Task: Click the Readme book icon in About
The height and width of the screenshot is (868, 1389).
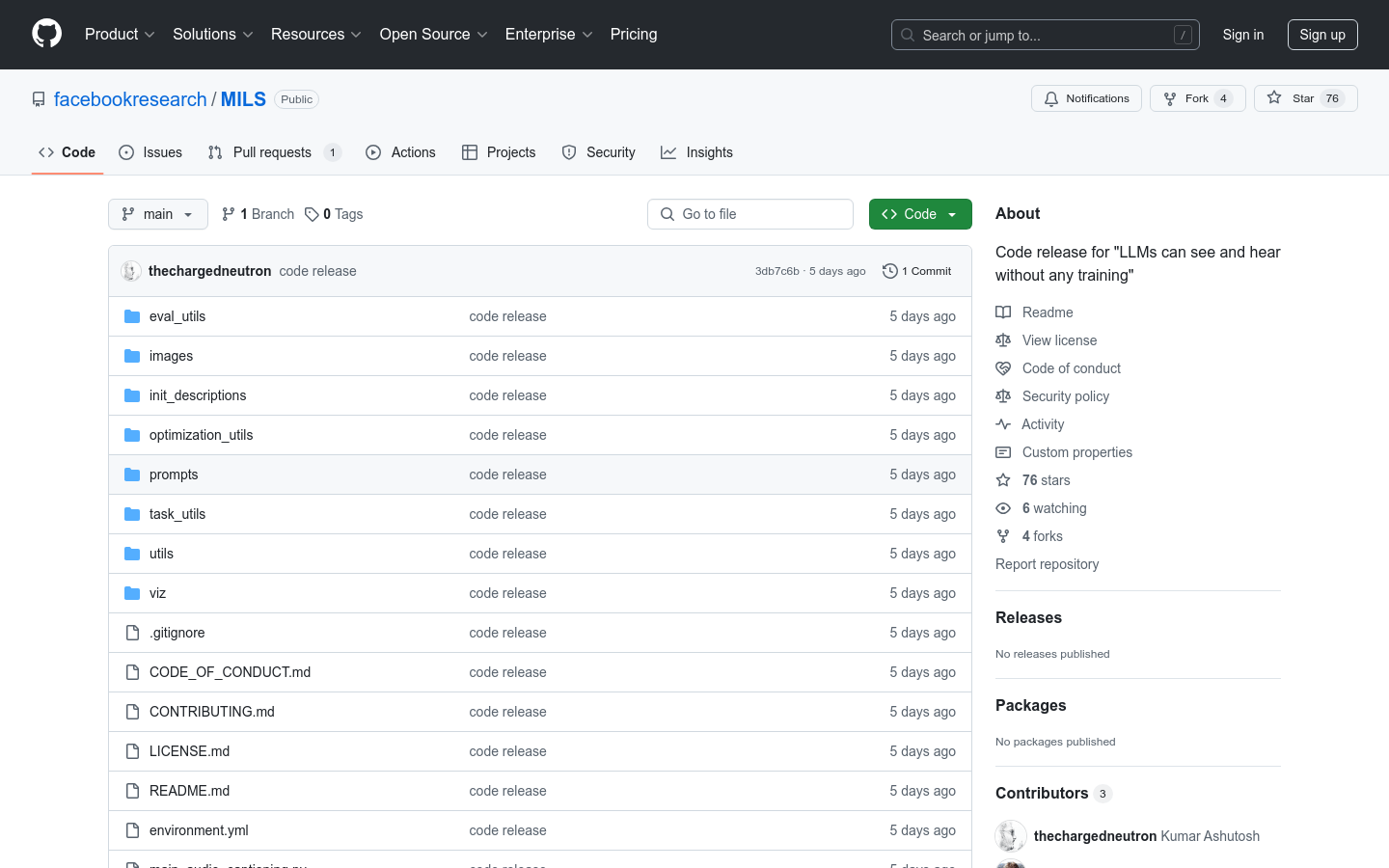Action: tap(1003, 312)
